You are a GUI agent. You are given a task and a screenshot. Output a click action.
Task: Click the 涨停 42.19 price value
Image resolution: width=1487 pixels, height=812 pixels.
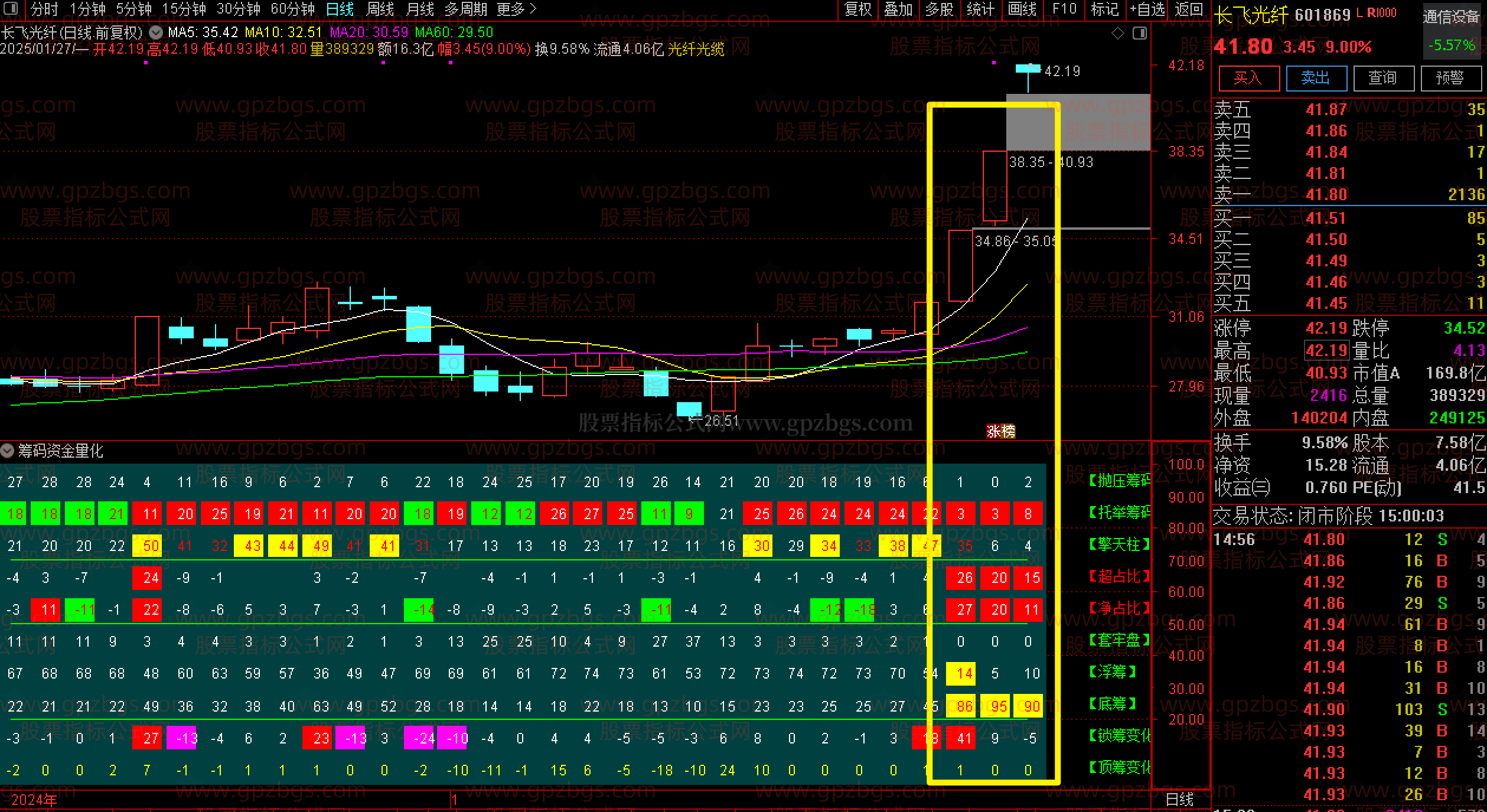tap(1326, 328)
